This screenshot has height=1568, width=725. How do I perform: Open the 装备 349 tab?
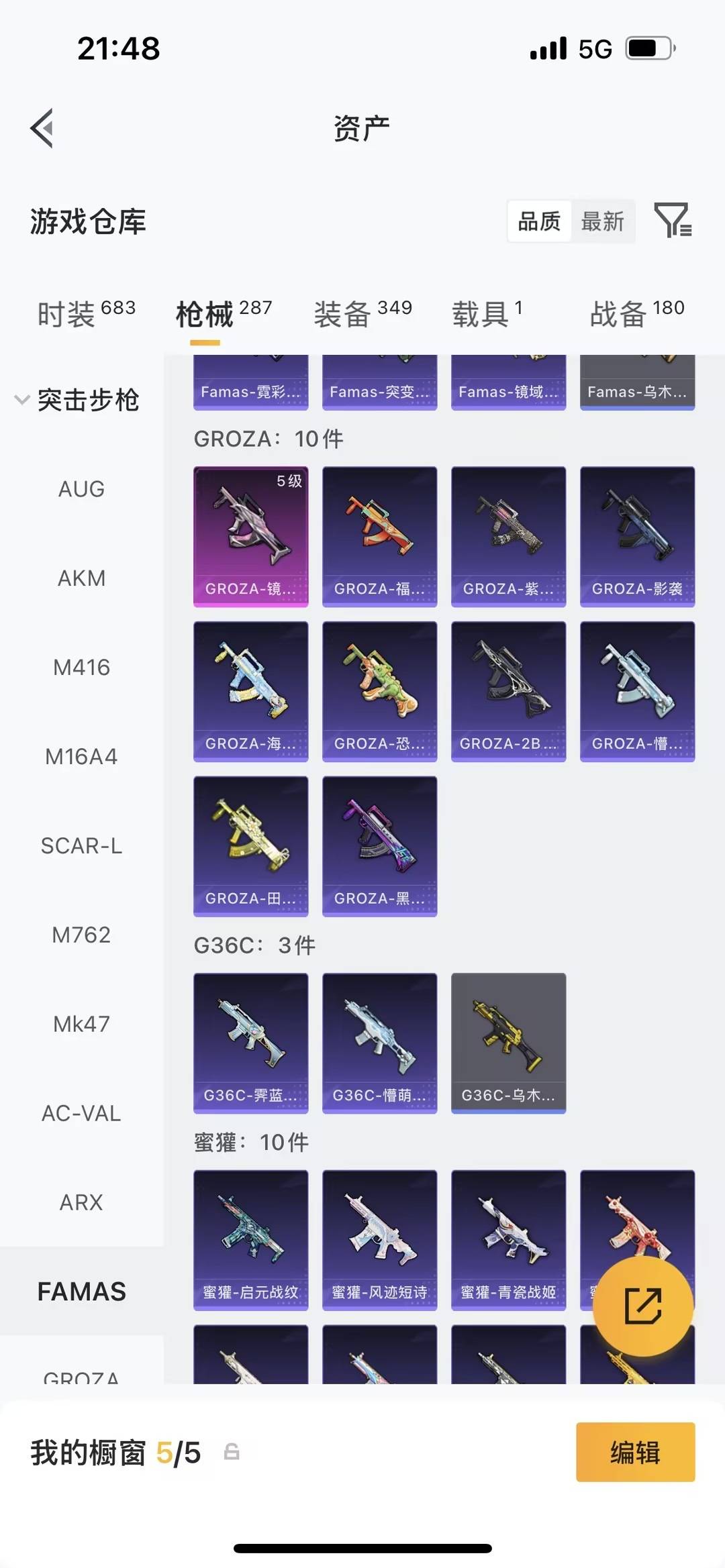point(362,313)
